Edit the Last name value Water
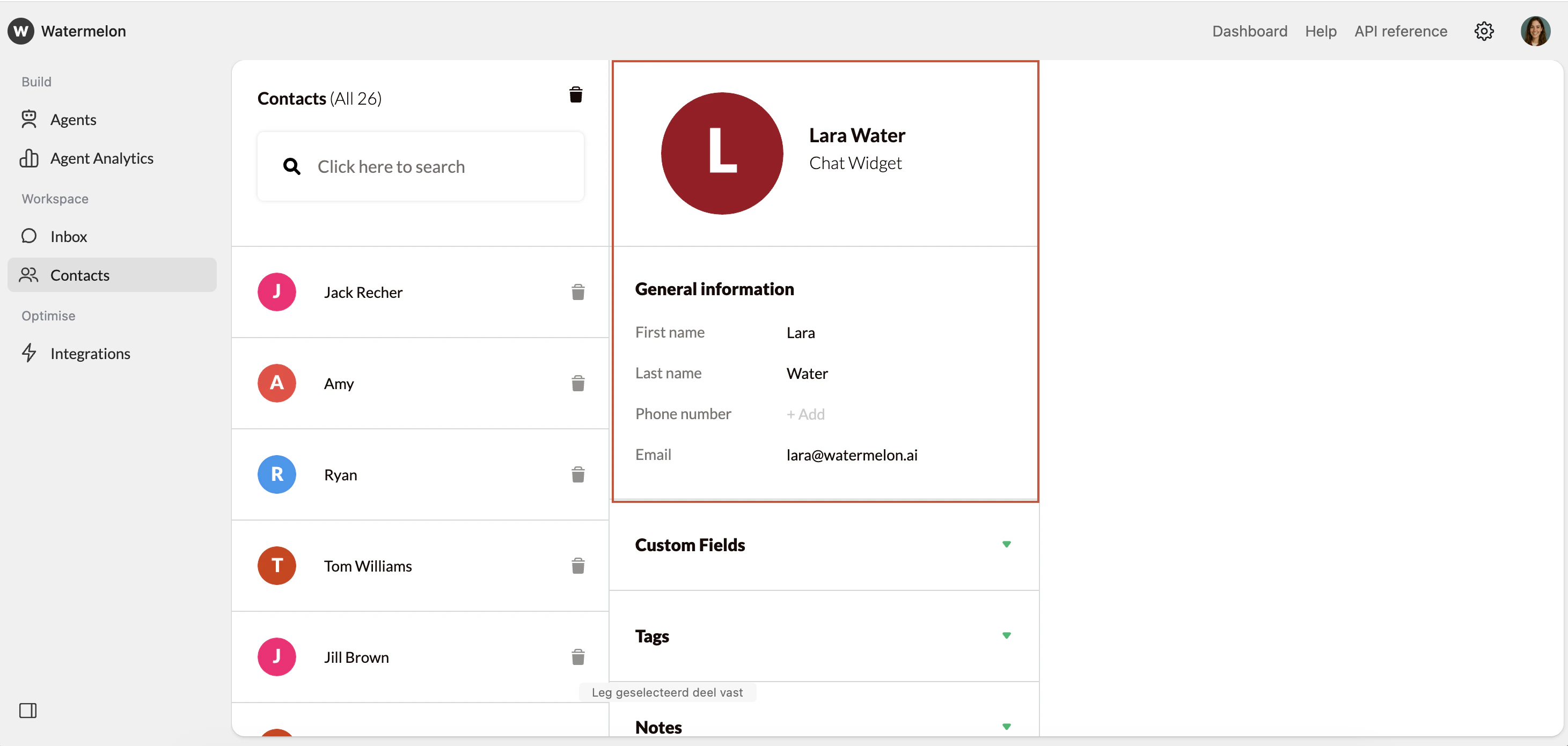This screenshot has height=746, width=1568. point(807,374)
